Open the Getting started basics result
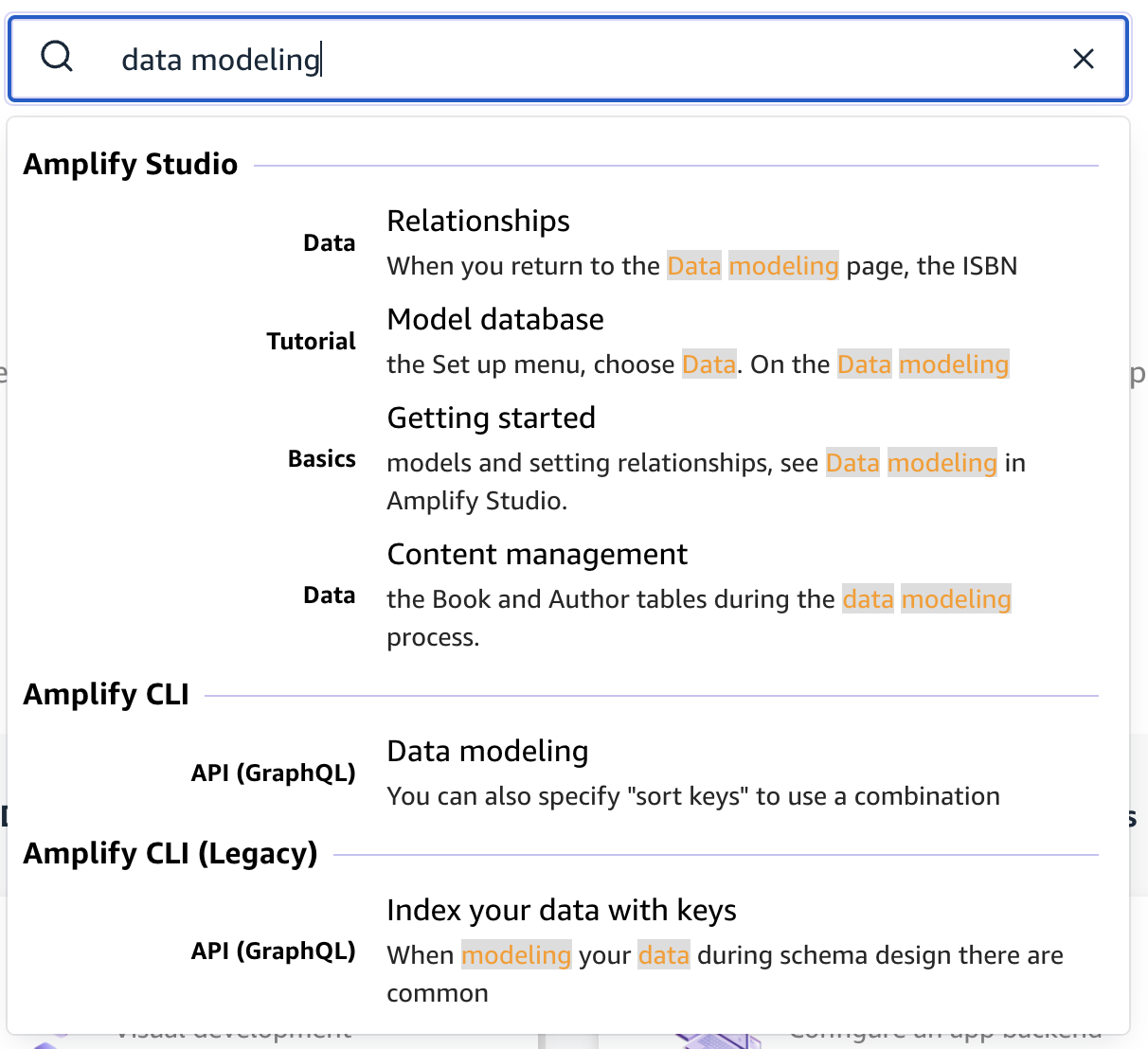The width and height of the screenshot is (1148, 1049). click(492, 418)
